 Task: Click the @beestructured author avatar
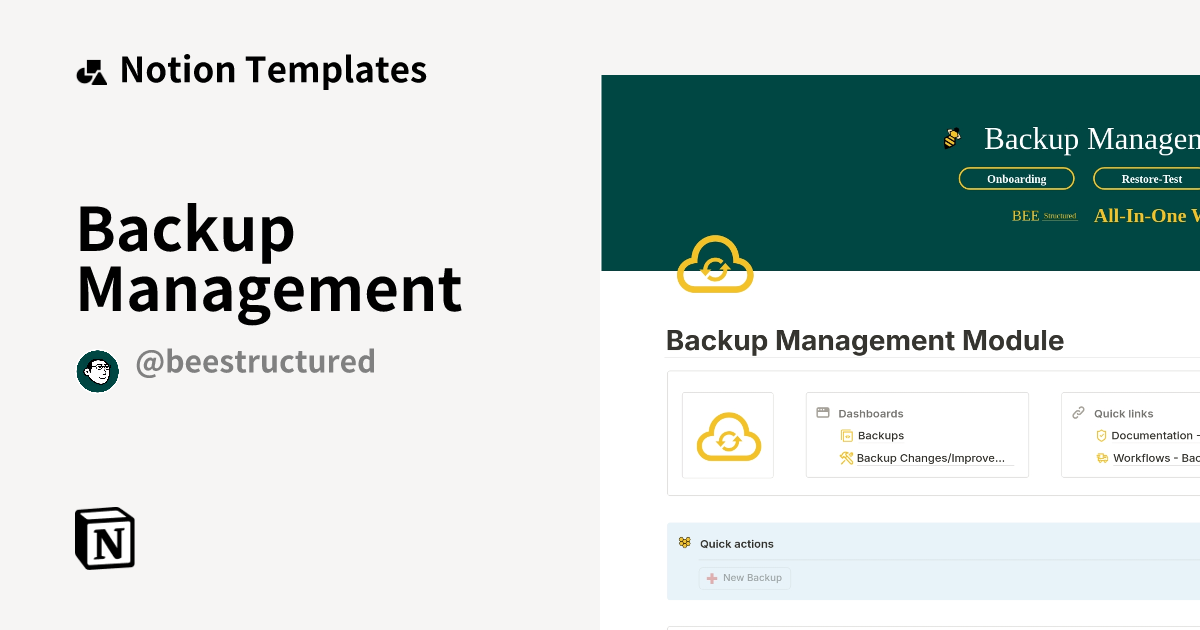point(97,370)
